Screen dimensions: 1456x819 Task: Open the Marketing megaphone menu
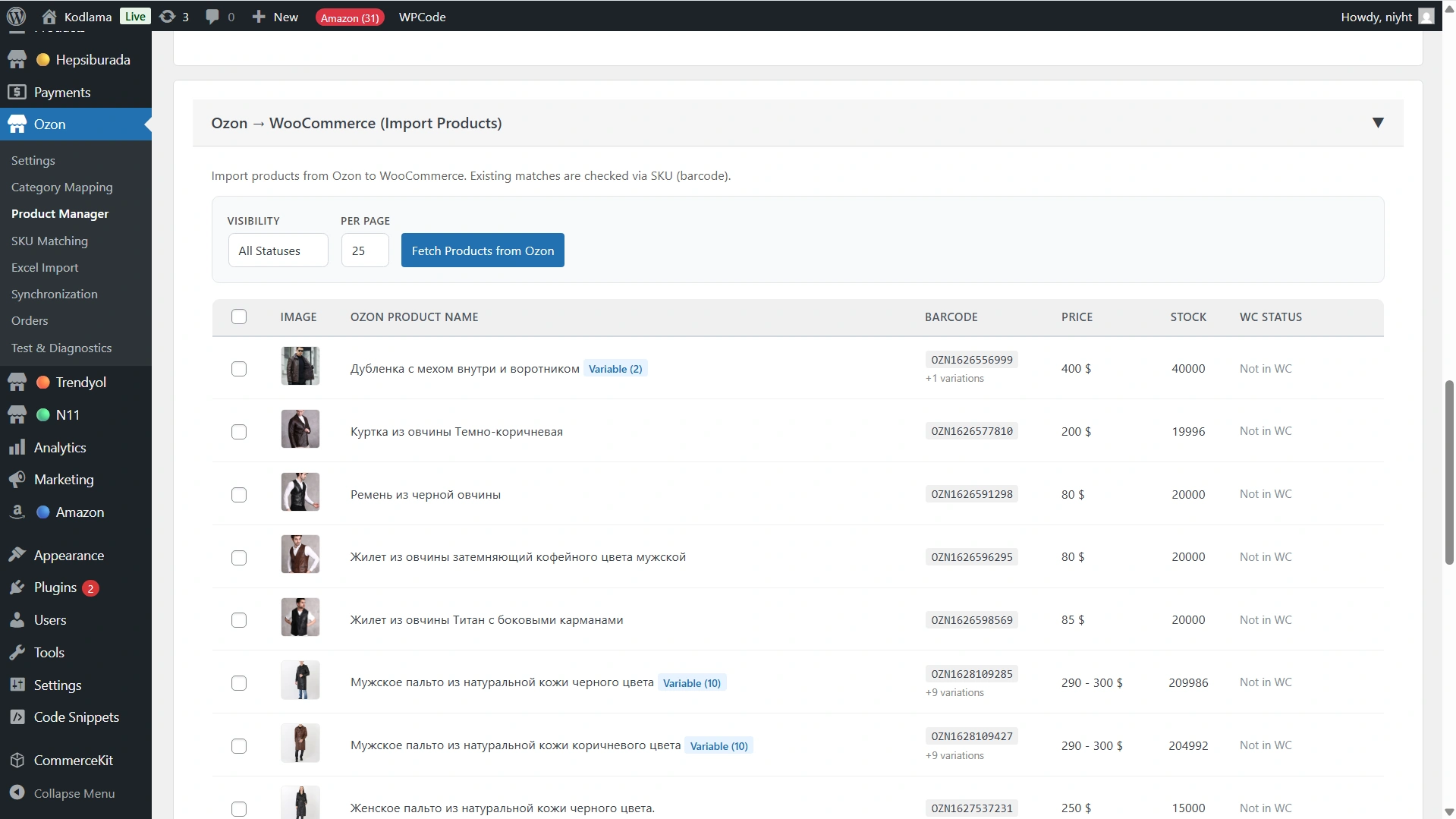pyautogui.click(x=64, y=479)
